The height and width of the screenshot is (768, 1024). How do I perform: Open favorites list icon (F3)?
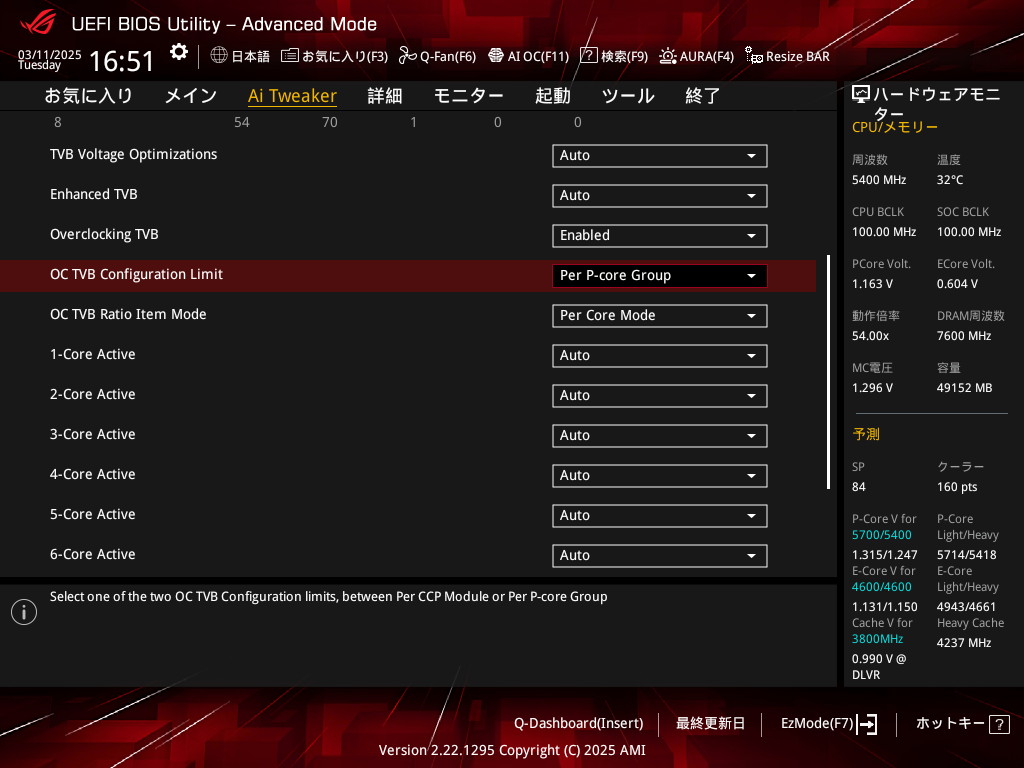tap(289, 56)
